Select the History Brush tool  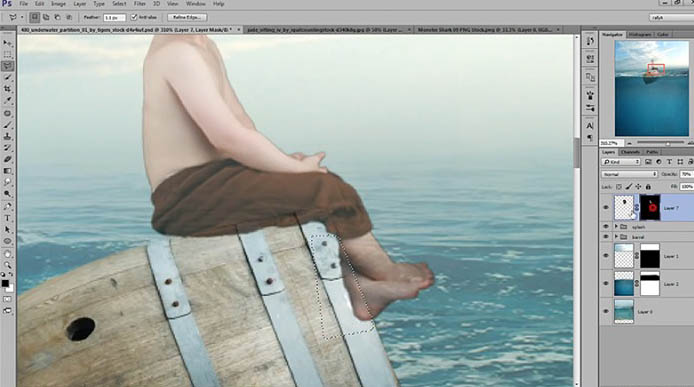tap(8, 148)
